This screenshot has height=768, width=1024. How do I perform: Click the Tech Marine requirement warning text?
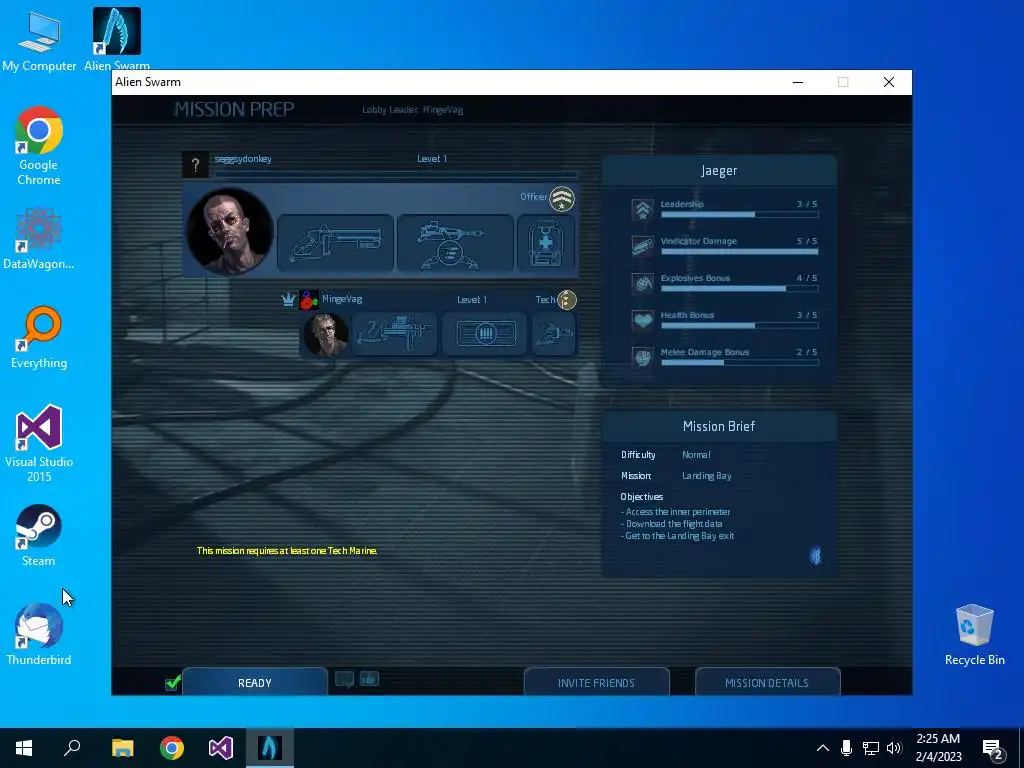[x=287, y=551]
